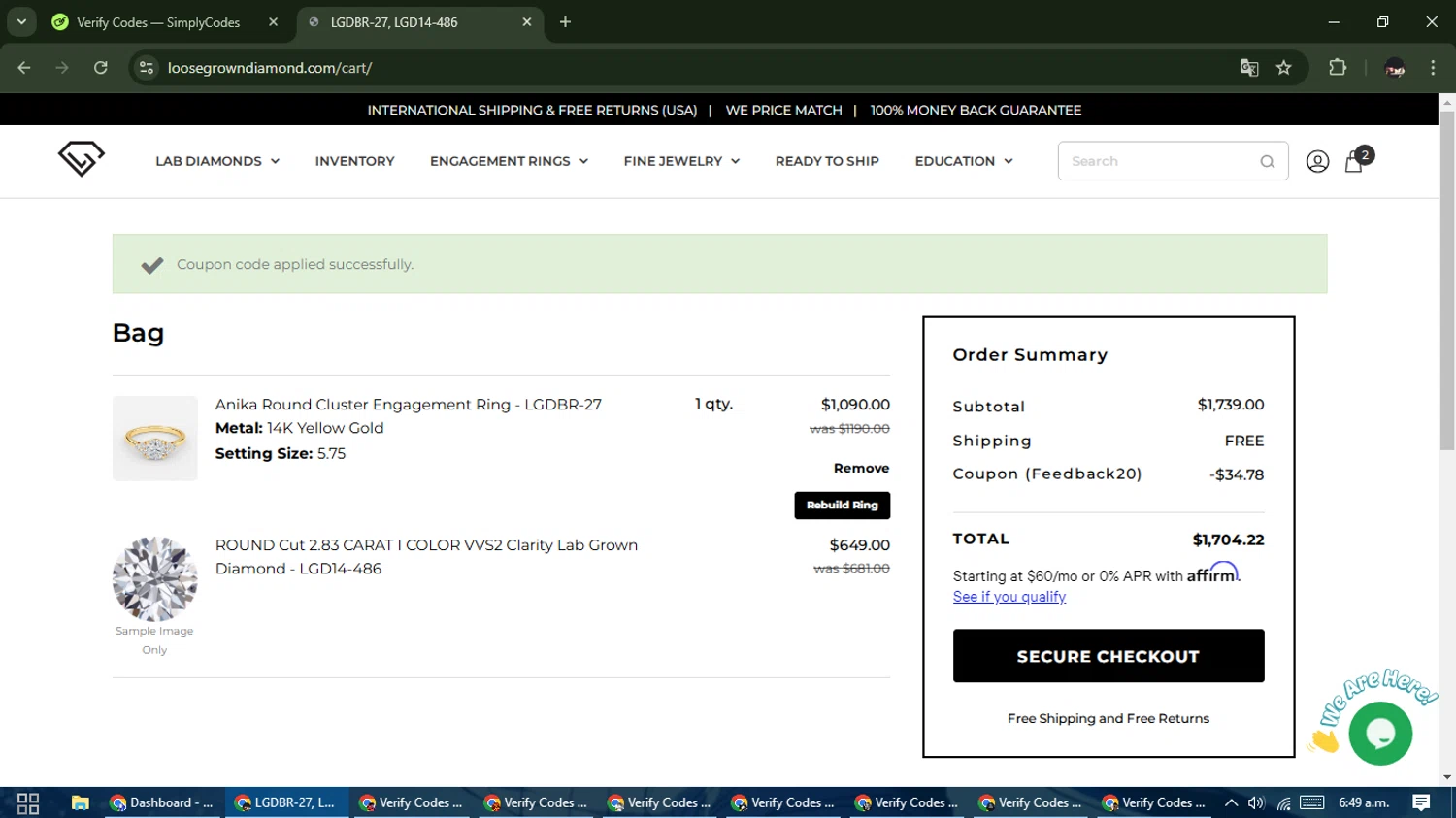This screenshot has height=818, width=1456.
Task: Open the Anika Round Cluster Engagement Ring link
Action: (409, 405)
